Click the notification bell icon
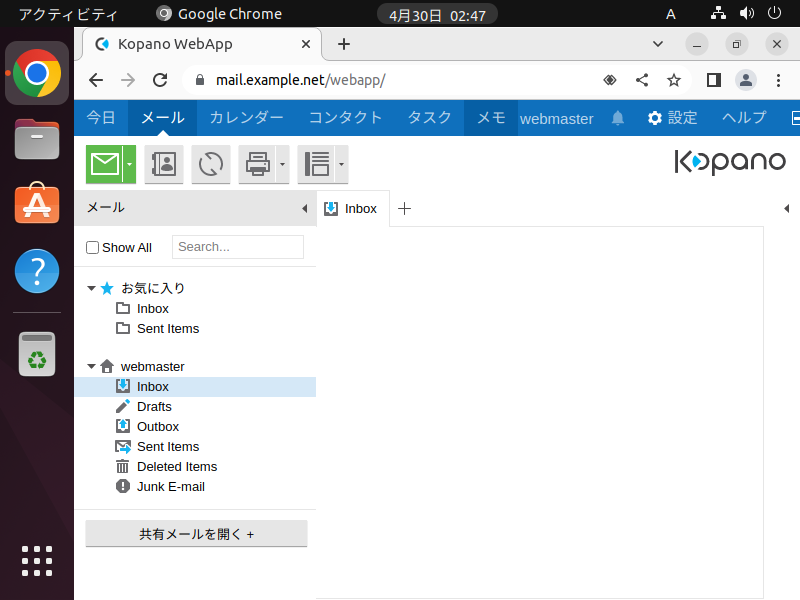This screenshot has height=600, width=800. (618, 118)
